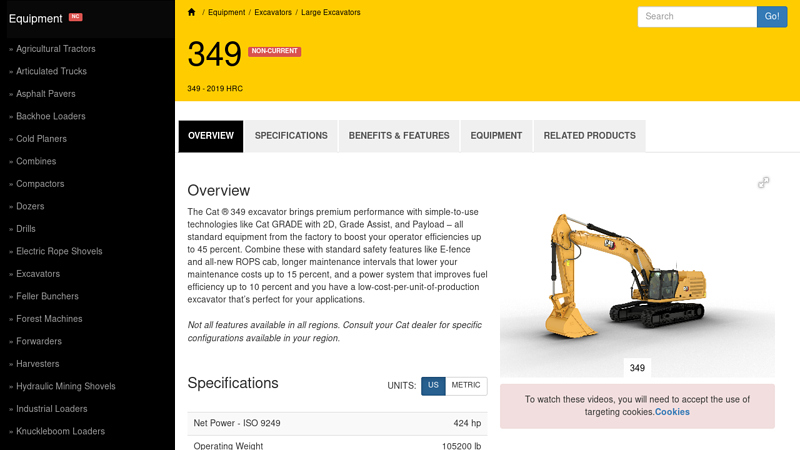Click the 349 - 2019 HRC subtitle
The height and width of the screenshot is (450, 800).
pos(215,89)
